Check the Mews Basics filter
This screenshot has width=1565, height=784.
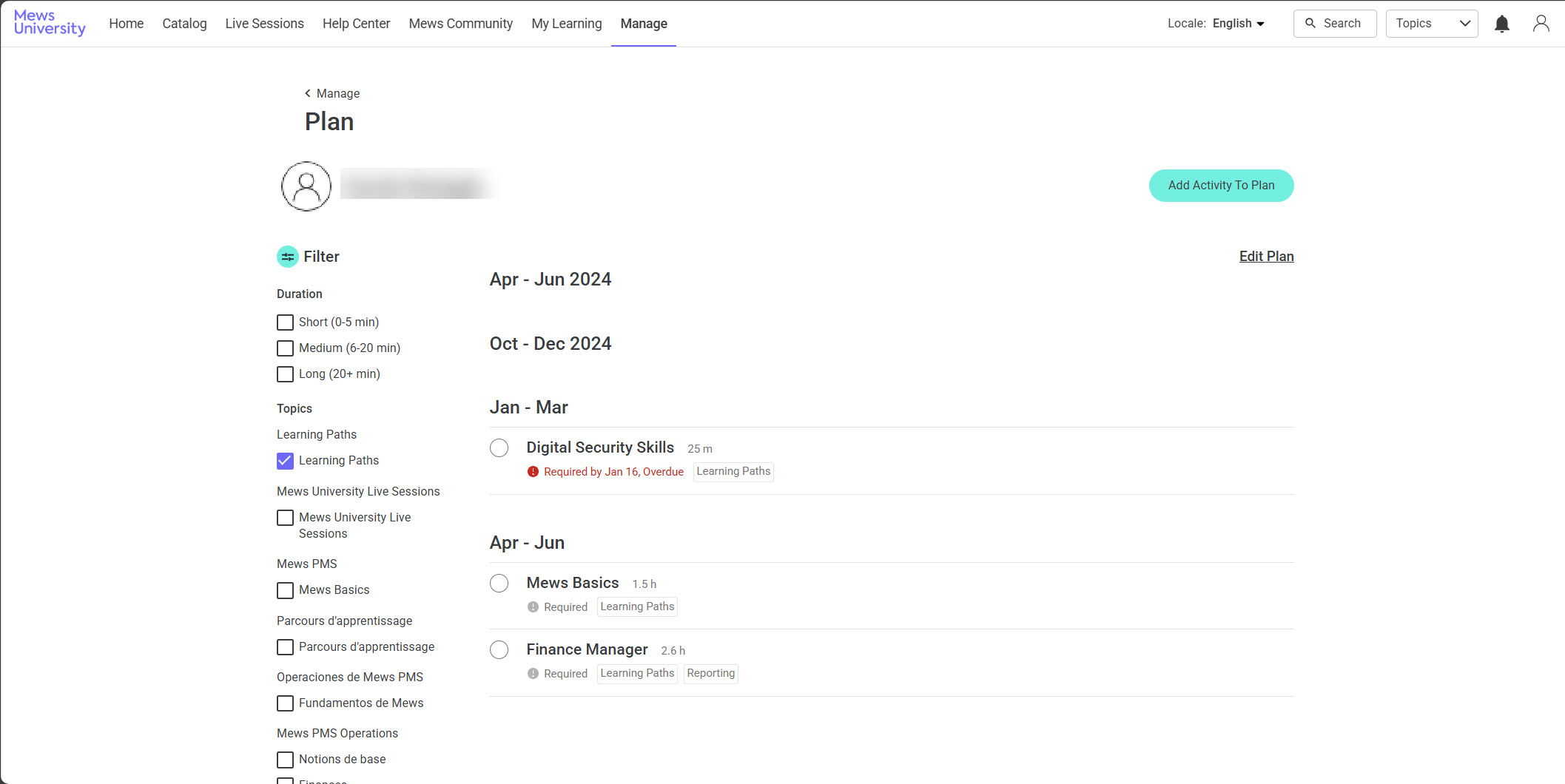pos(285,590)
